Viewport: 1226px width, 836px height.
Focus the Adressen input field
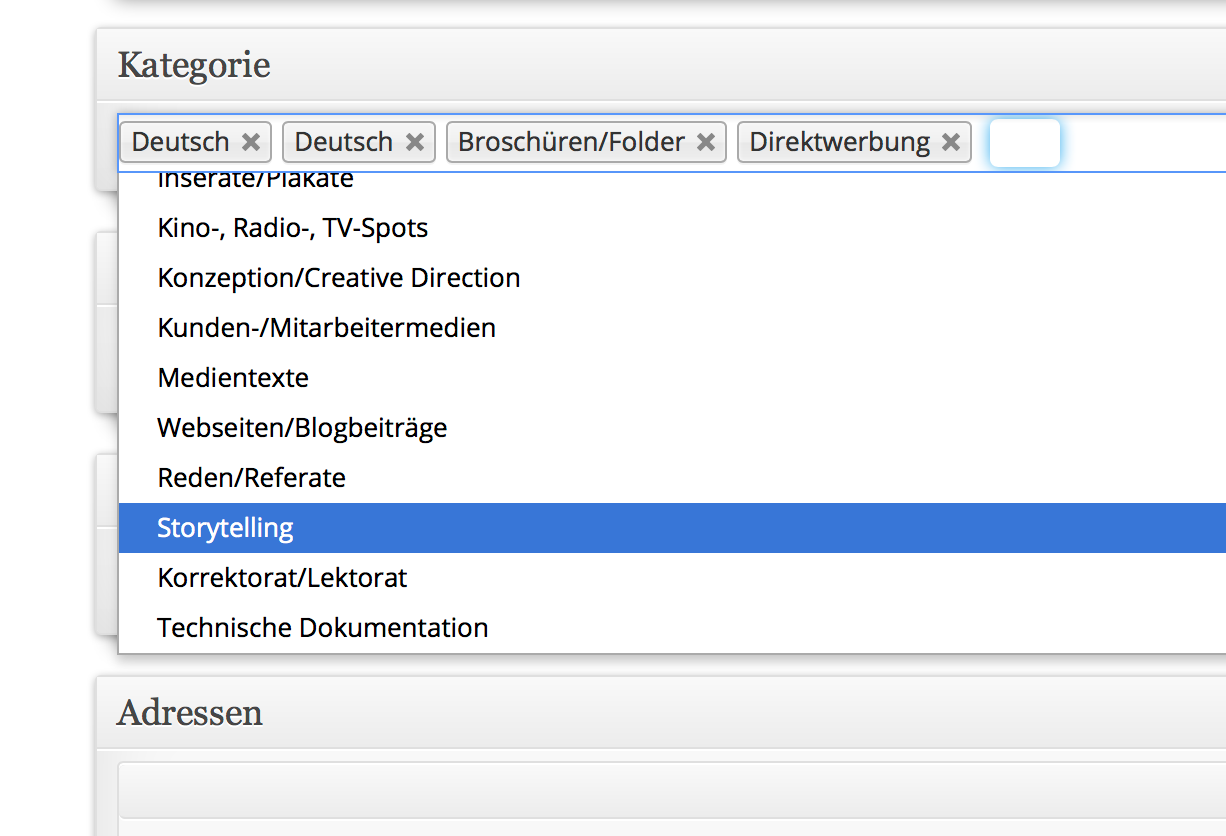click(672, 790)
